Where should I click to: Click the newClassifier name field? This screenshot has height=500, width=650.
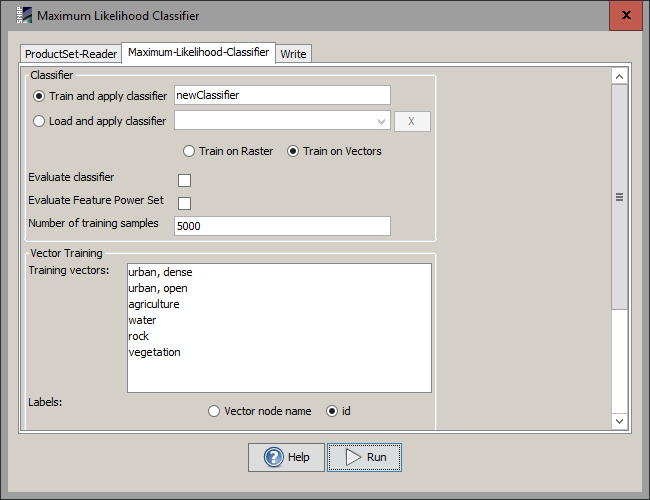pyautogui.click(x=282, y=95)
